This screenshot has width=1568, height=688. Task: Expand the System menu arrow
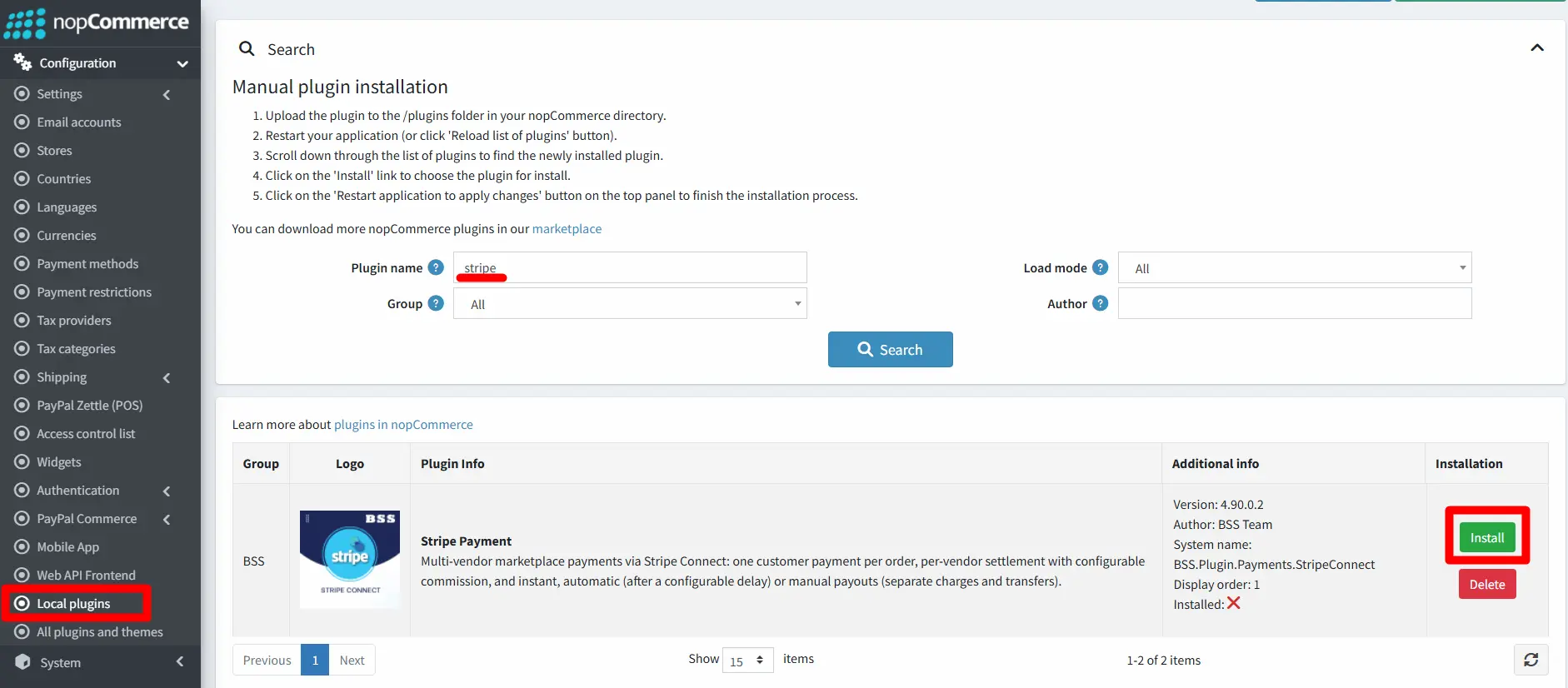[180, 661]
